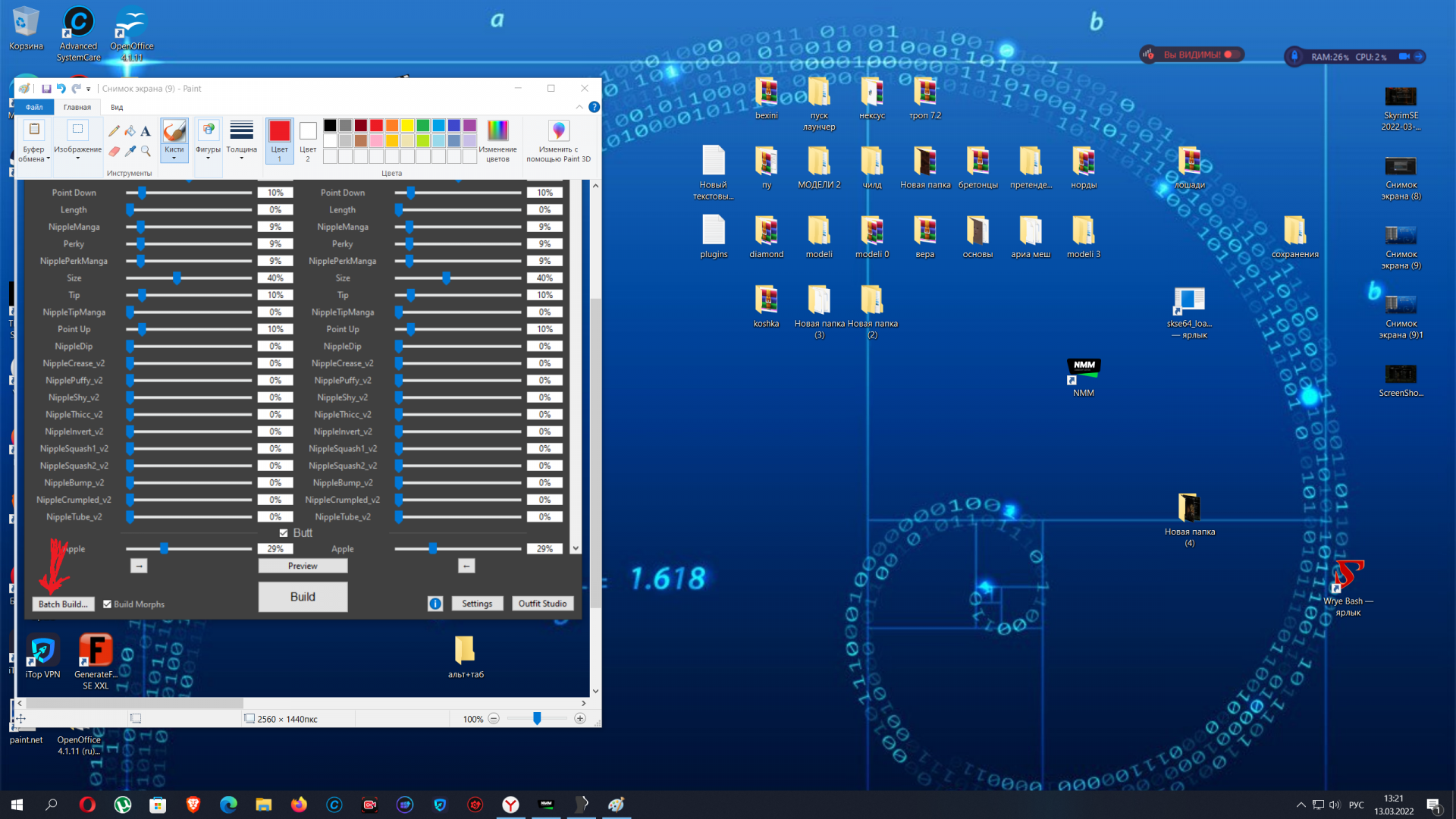Select the Eraser tool
This screenshot has width=1456, height=819.
click(x=114, y=151)
